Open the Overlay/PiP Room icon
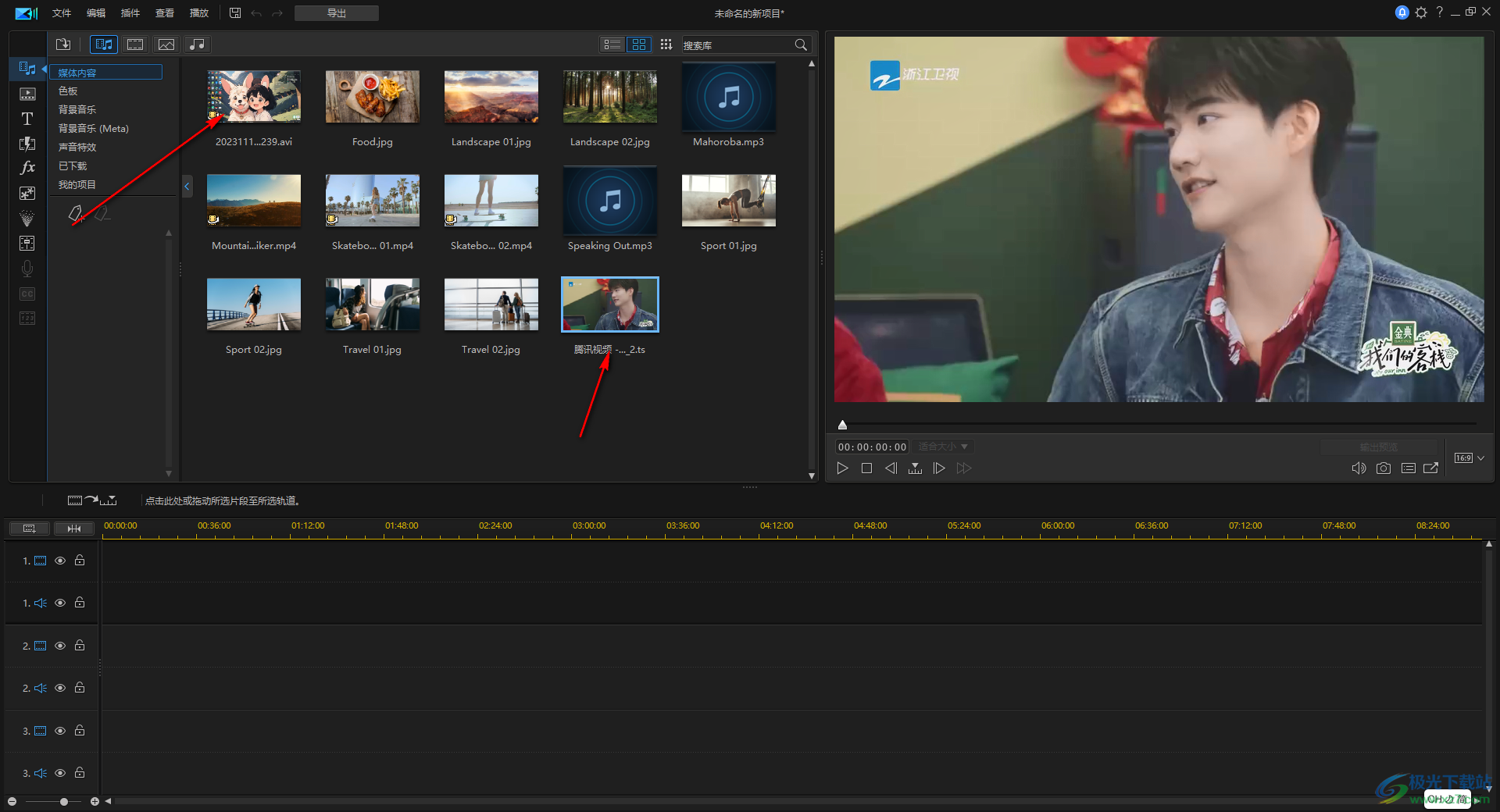 click(x=27, y=193)
